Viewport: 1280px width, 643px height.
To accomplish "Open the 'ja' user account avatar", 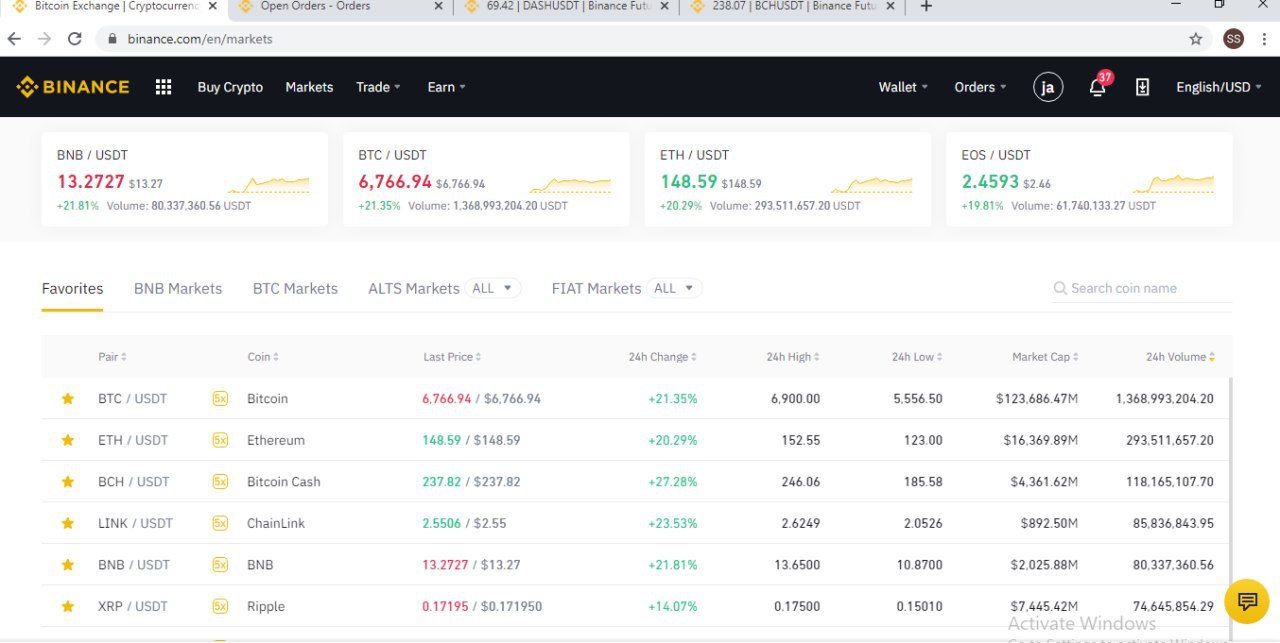I will point(1048,87).
